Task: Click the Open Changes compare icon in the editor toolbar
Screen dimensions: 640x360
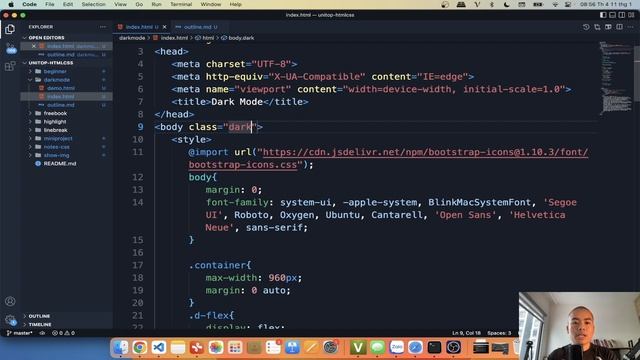Action: point(598,27)
